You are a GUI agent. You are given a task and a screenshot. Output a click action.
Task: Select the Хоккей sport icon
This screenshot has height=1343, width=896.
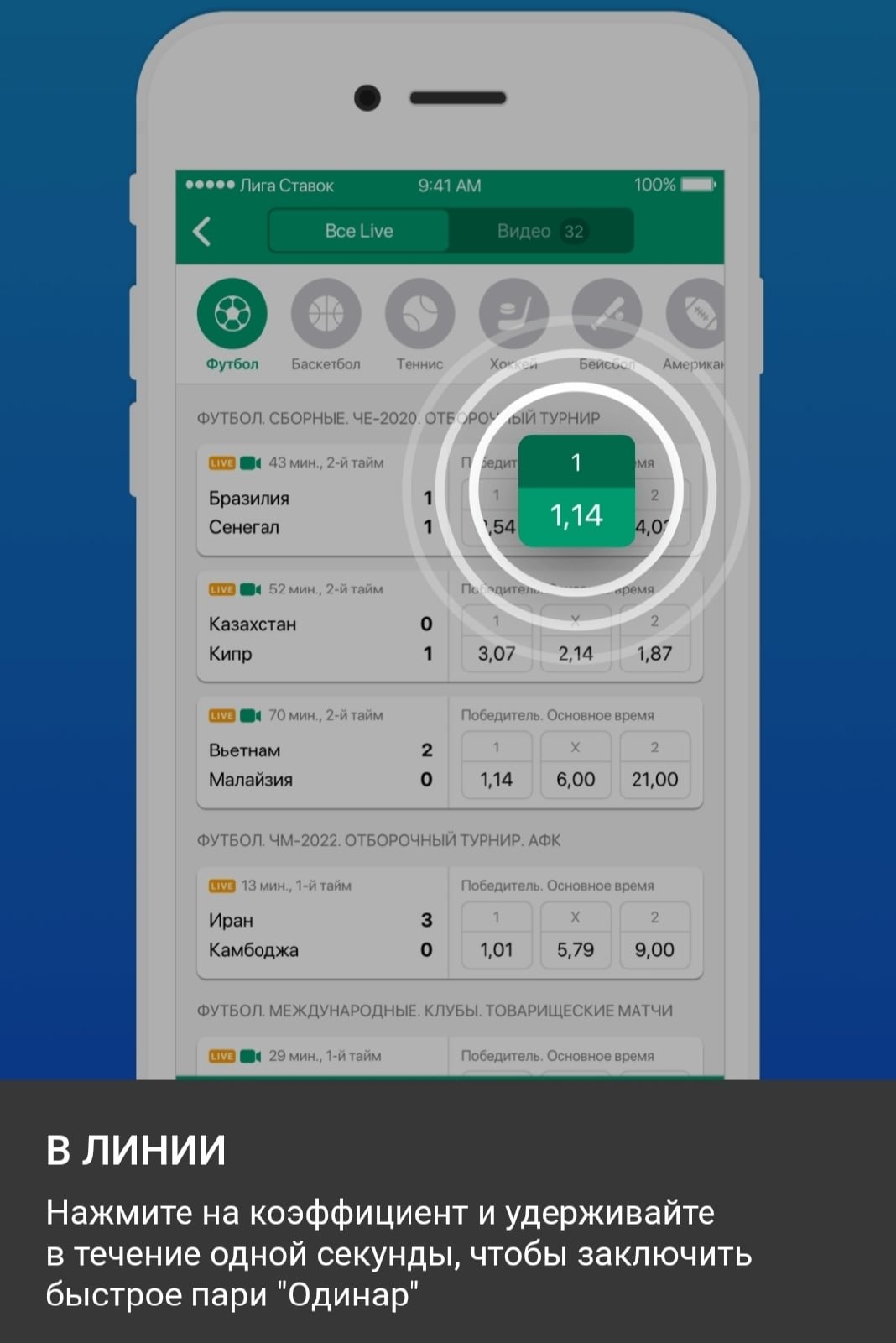pos(513,313)
